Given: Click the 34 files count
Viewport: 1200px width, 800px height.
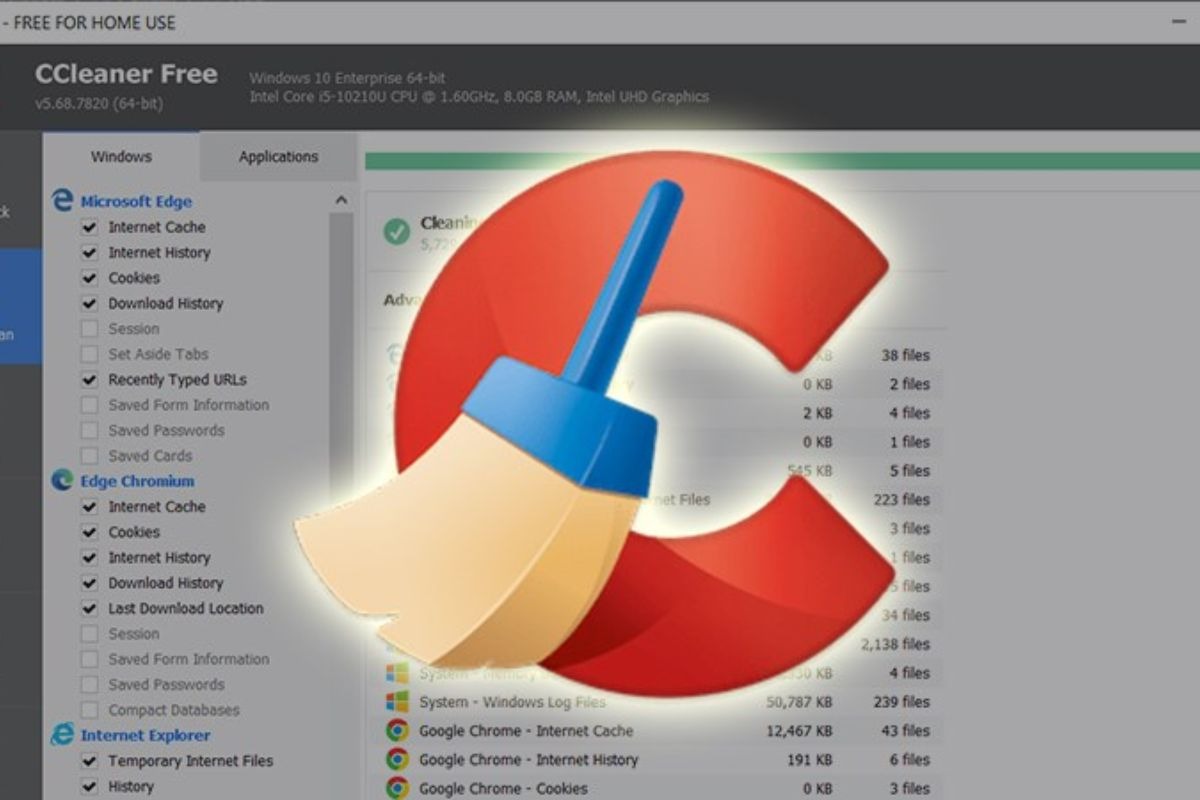Looking at the screenshot, I should (905, 615).
